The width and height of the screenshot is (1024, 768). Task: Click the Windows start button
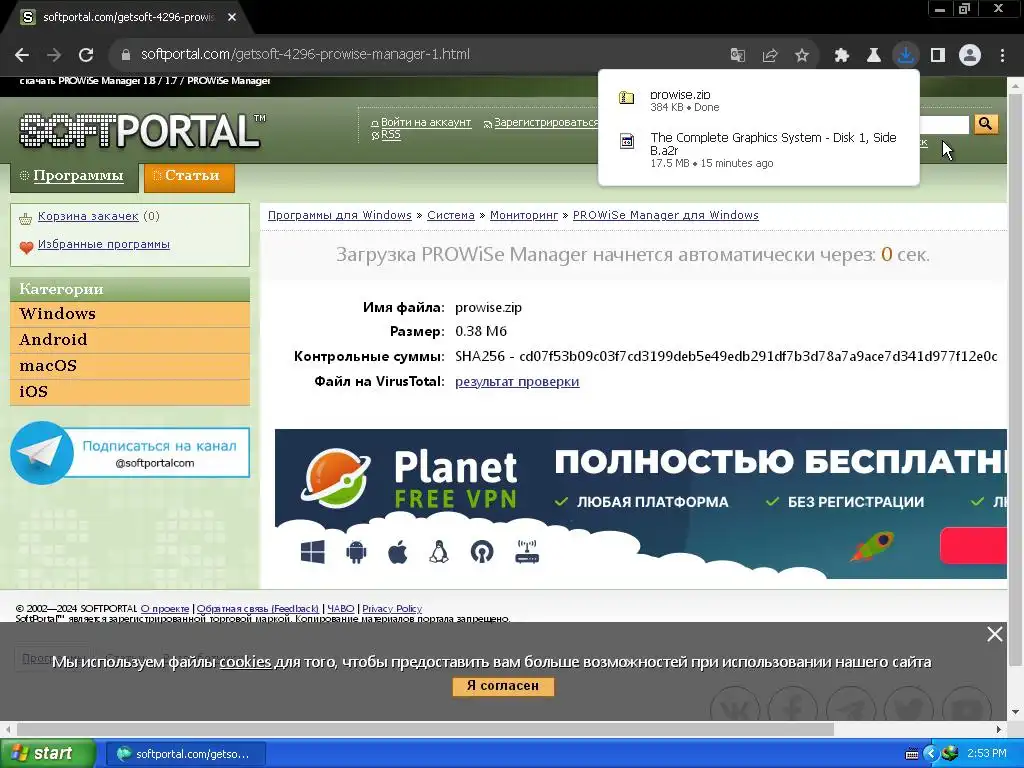(x=47, y=754)
